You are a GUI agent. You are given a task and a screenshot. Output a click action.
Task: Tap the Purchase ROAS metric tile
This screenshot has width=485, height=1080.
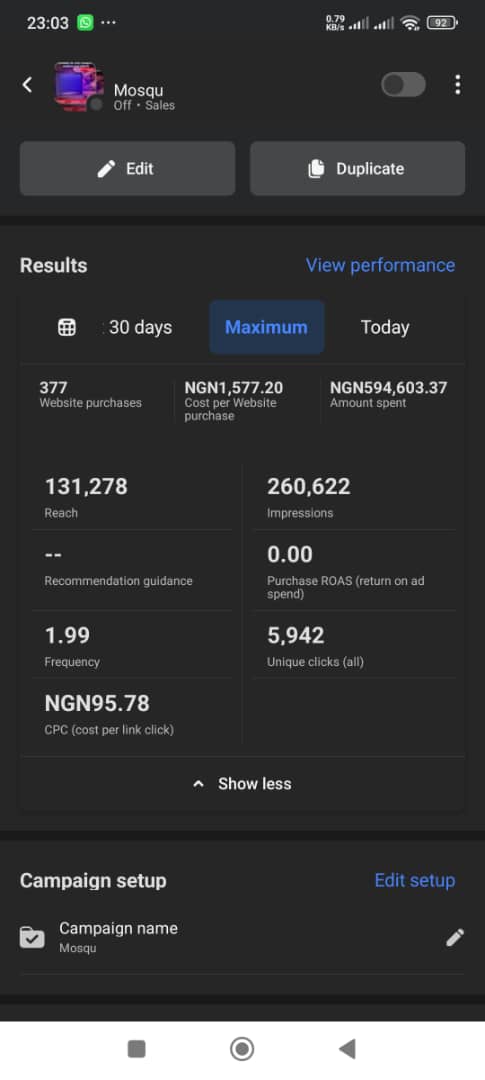pos(355,571)
